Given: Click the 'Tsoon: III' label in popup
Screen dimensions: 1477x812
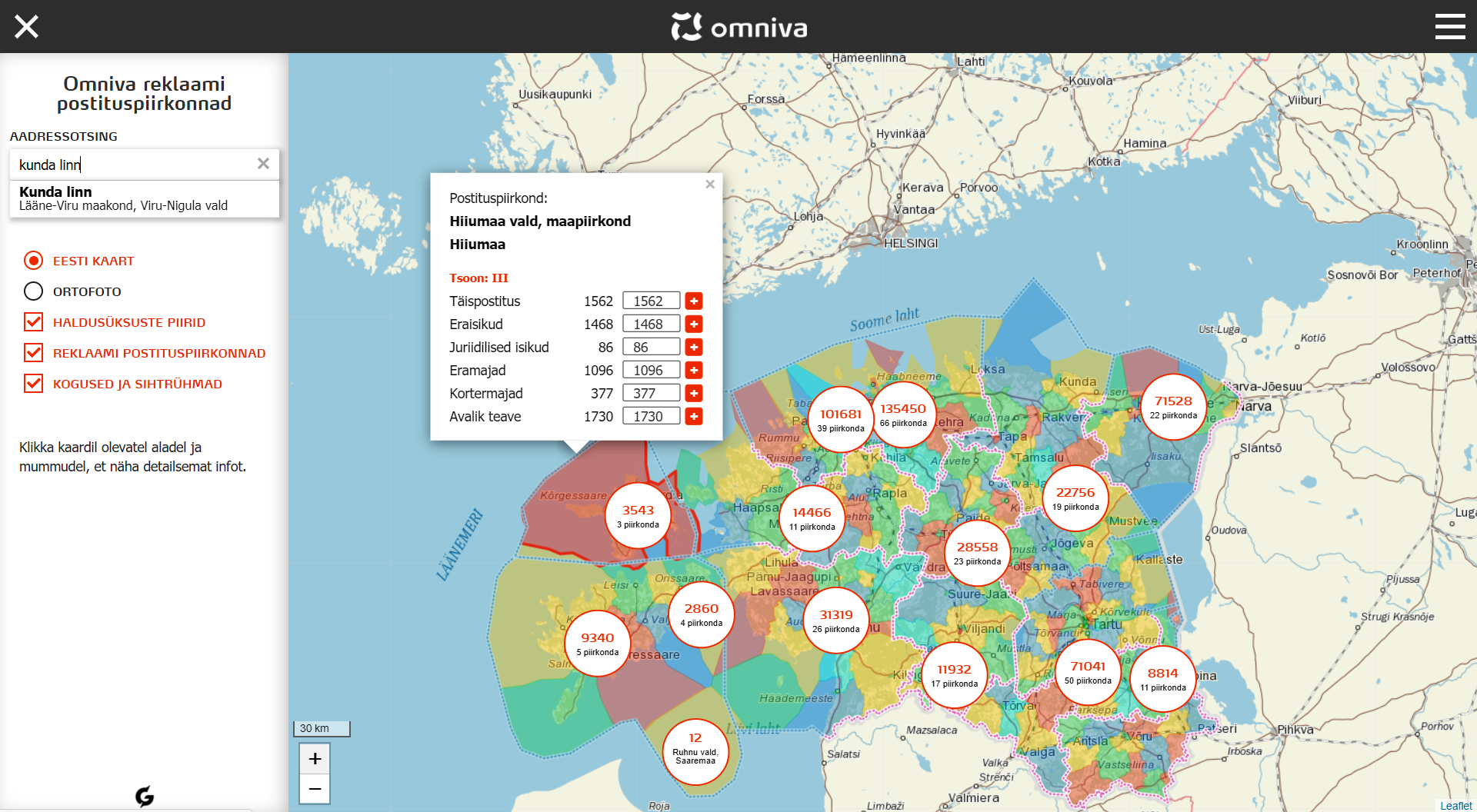Looking at the screenshot, I should pyautogui.click(x=478, y=278).
